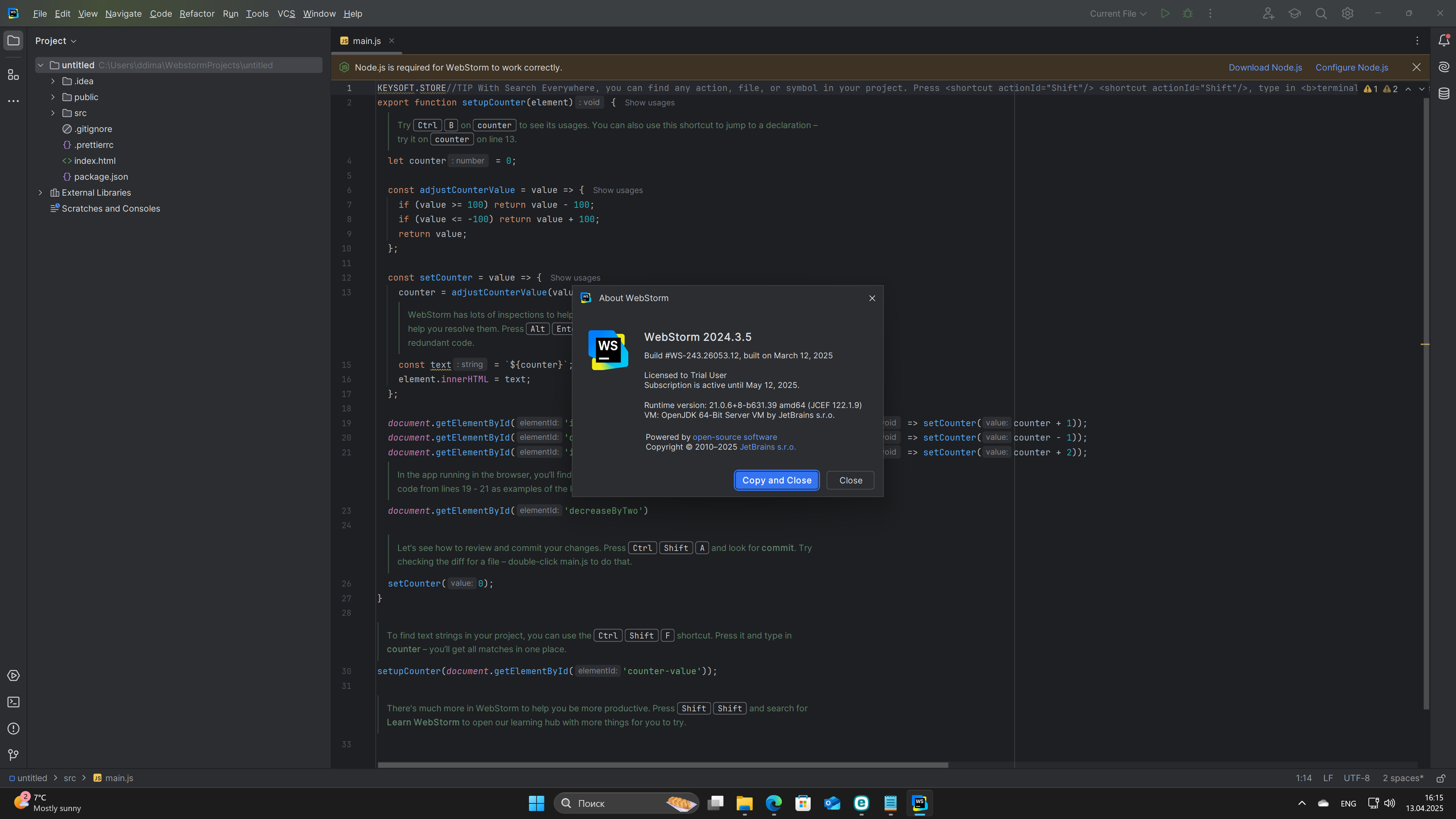Click the WebStorm main menu logo
1456x819 pixels.
(x=14, y=14)
